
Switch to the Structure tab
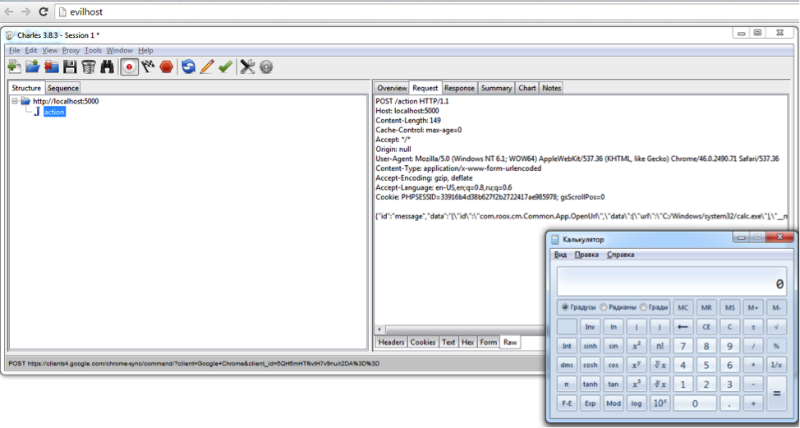(27, 88)
